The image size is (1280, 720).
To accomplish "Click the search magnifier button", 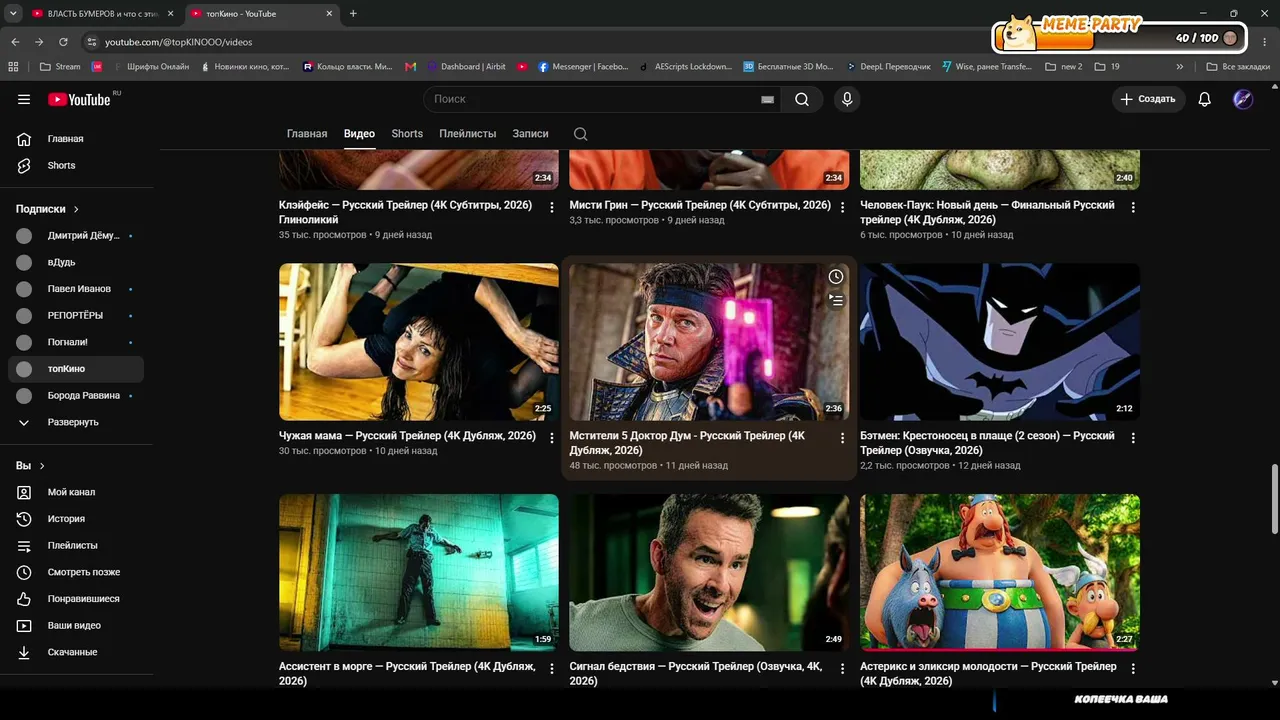I will [x=801, y=99].
